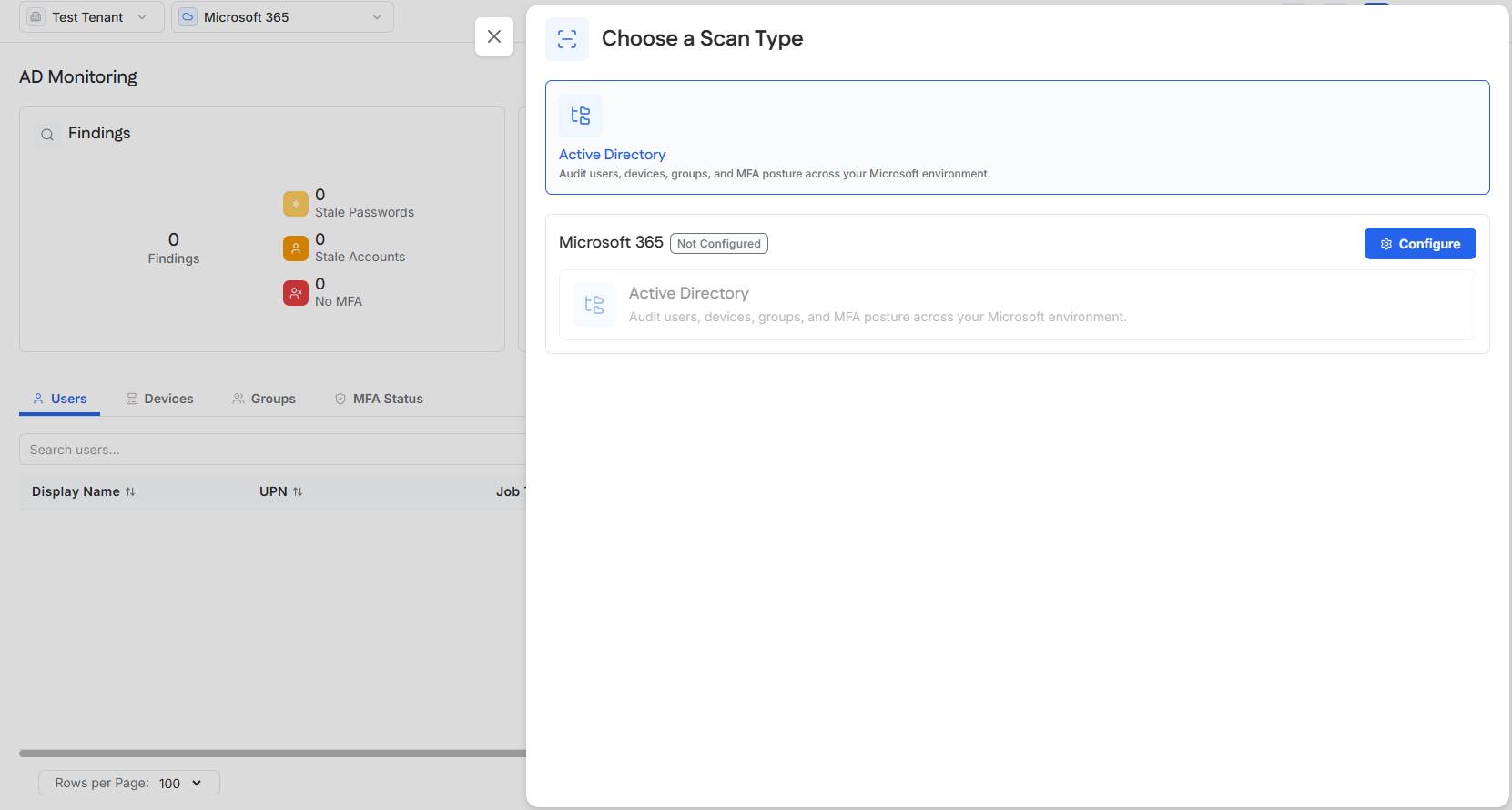Click the Search users input field
This screenshot has height=810, width=1512.
click(273, 450)
